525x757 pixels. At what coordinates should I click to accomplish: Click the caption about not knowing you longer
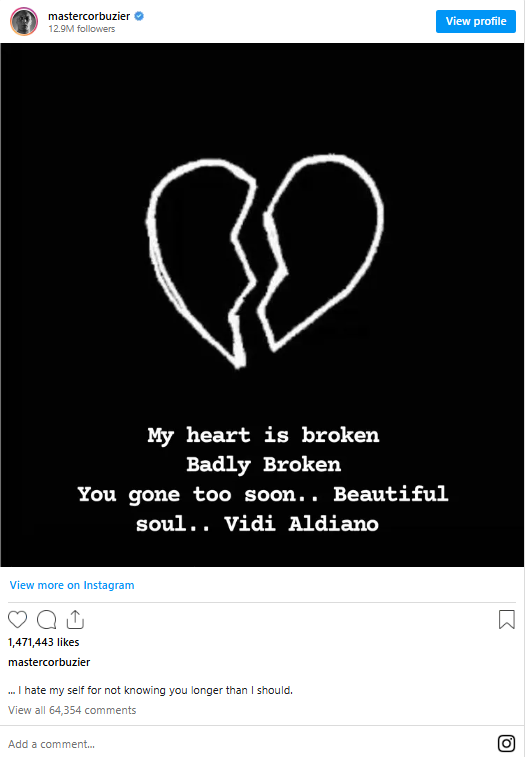tap(150, 690)
